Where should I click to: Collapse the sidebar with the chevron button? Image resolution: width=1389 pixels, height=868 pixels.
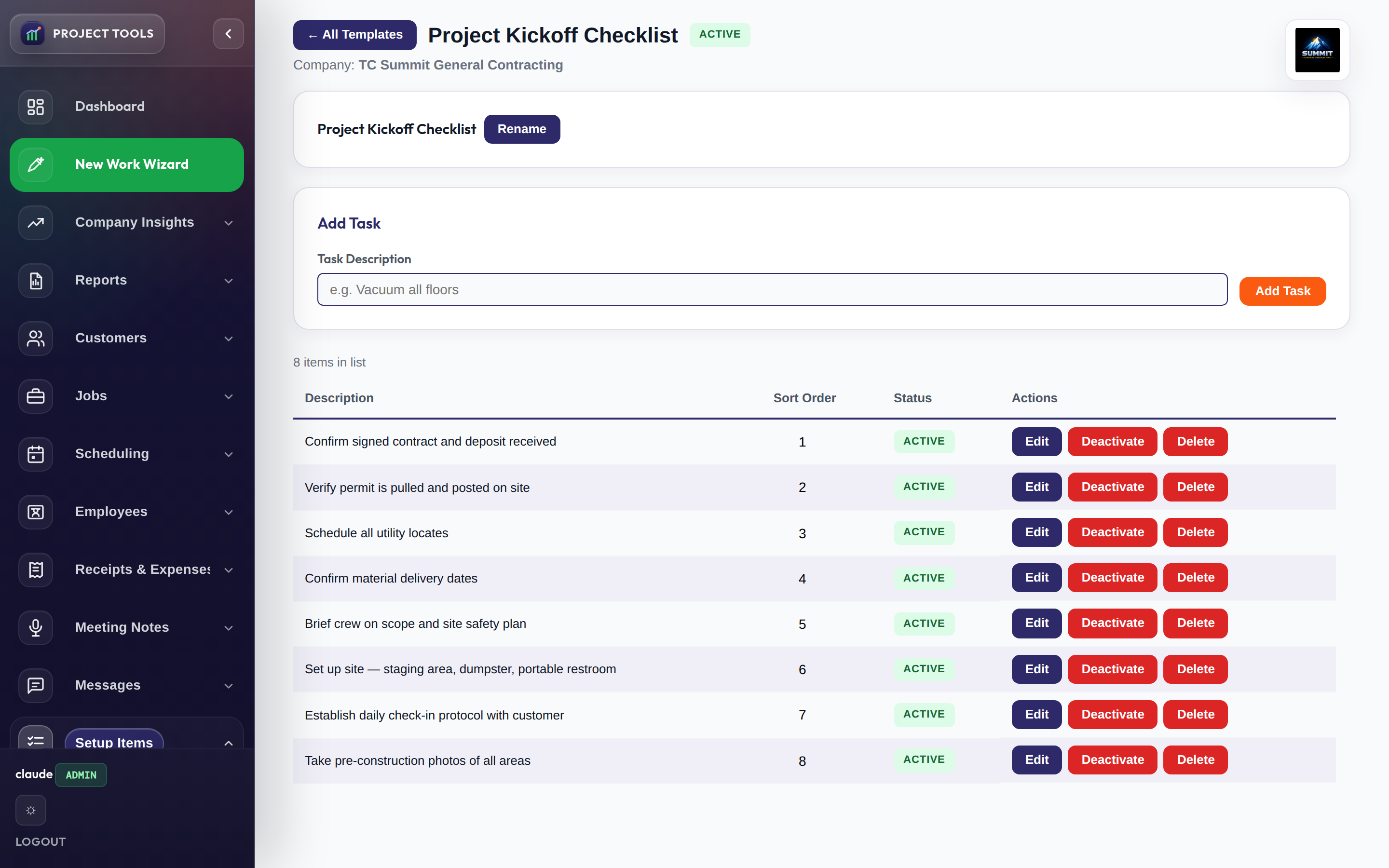point(229,34)
